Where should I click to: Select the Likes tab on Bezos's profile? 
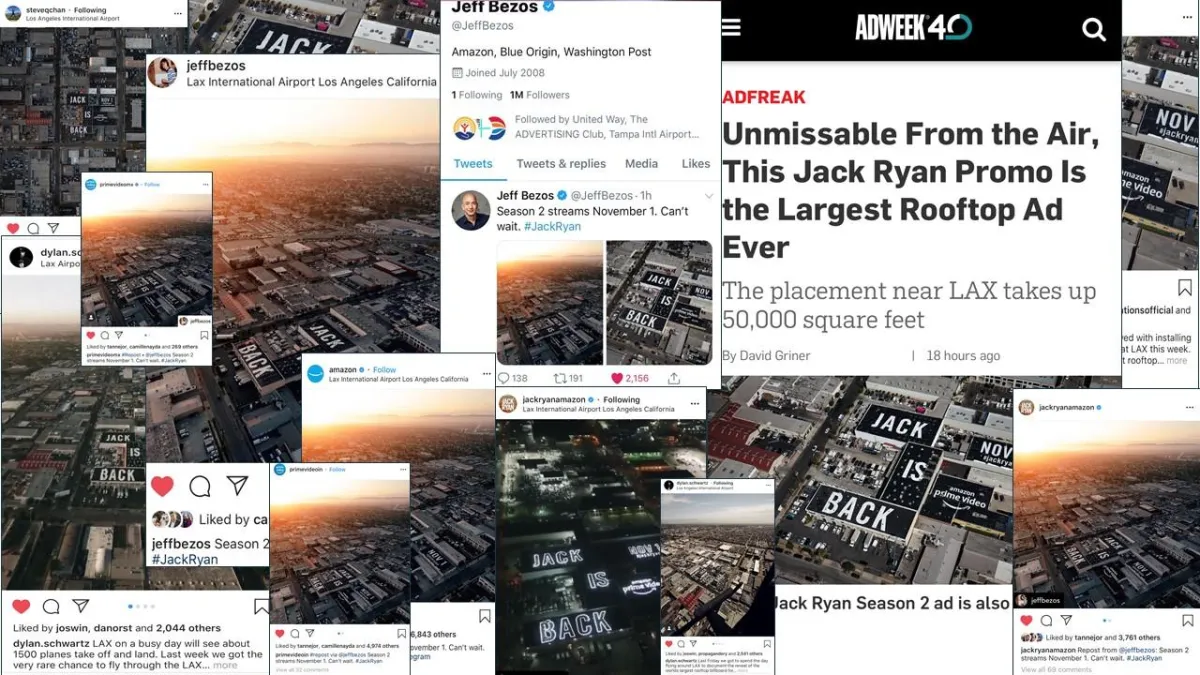(696, 164)
